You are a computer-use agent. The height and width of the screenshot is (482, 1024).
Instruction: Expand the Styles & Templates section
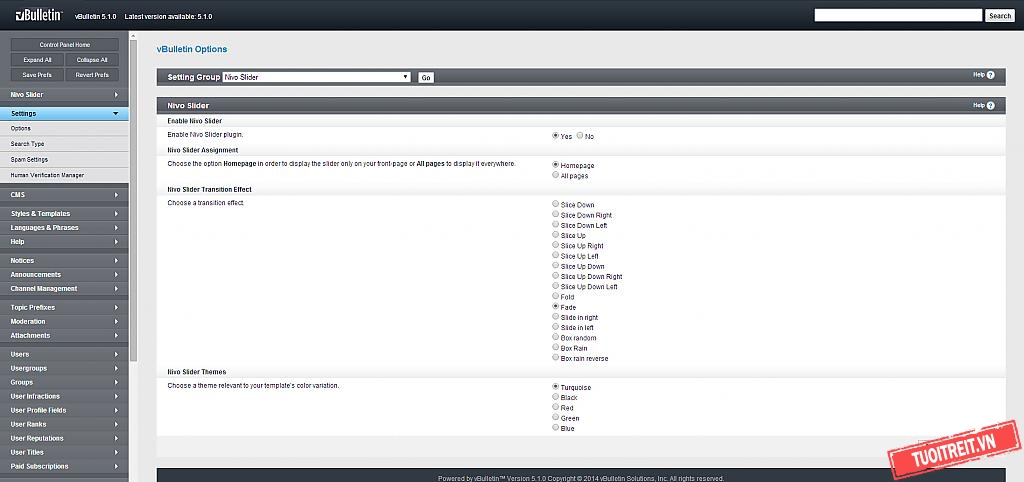tap(116, 213)
